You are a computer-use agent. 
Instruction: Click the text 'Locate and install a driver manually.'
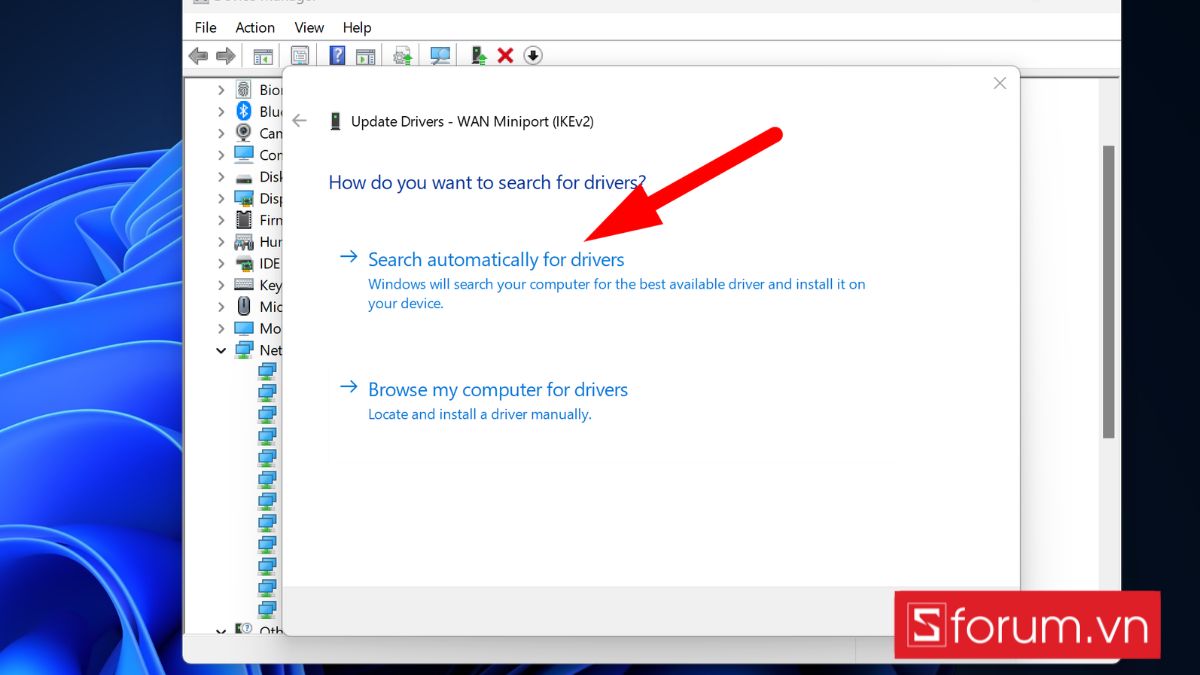click(480, 414)
